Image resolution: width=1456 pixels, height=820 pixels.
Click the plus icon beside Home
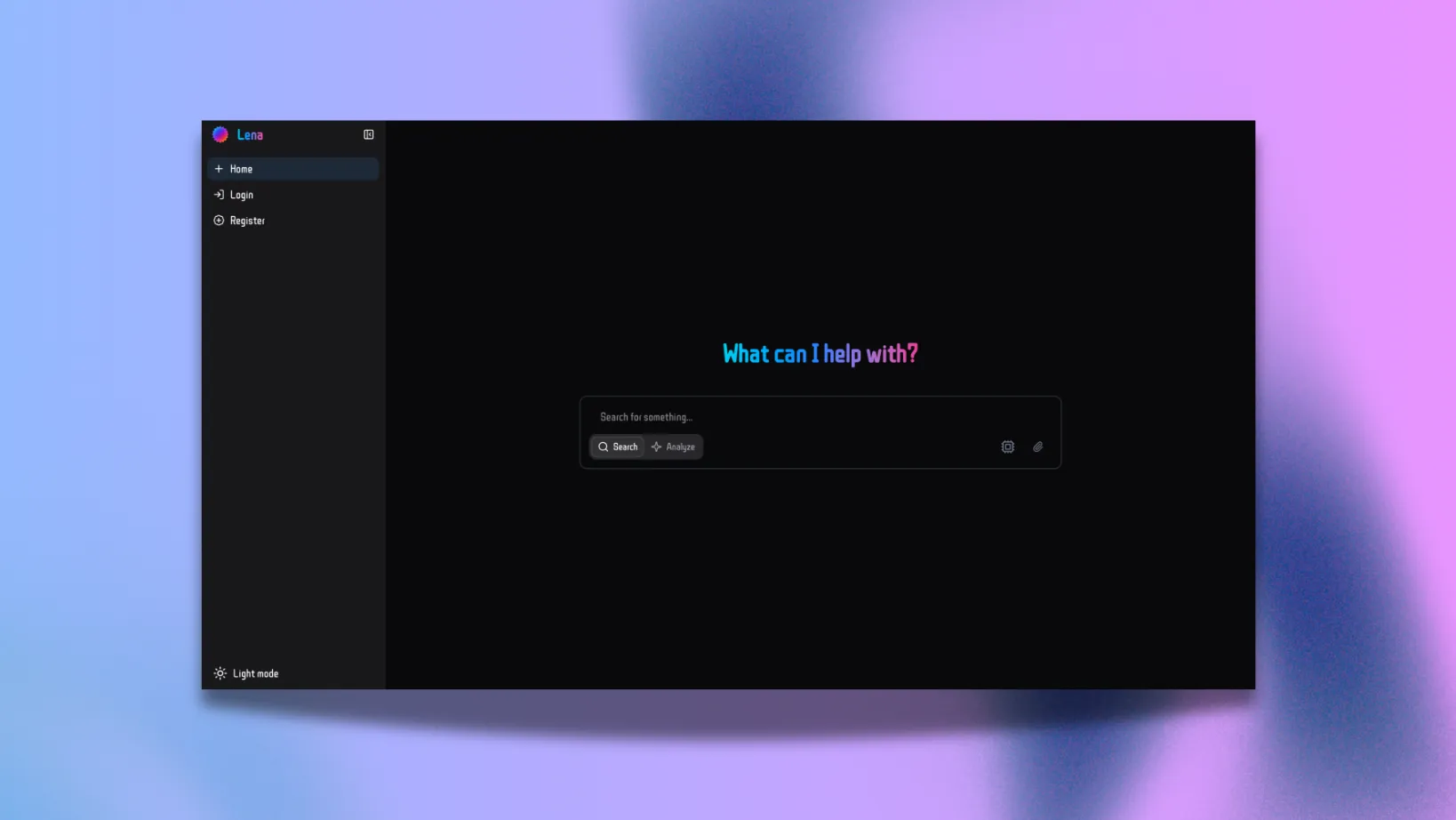pos(219,169)
